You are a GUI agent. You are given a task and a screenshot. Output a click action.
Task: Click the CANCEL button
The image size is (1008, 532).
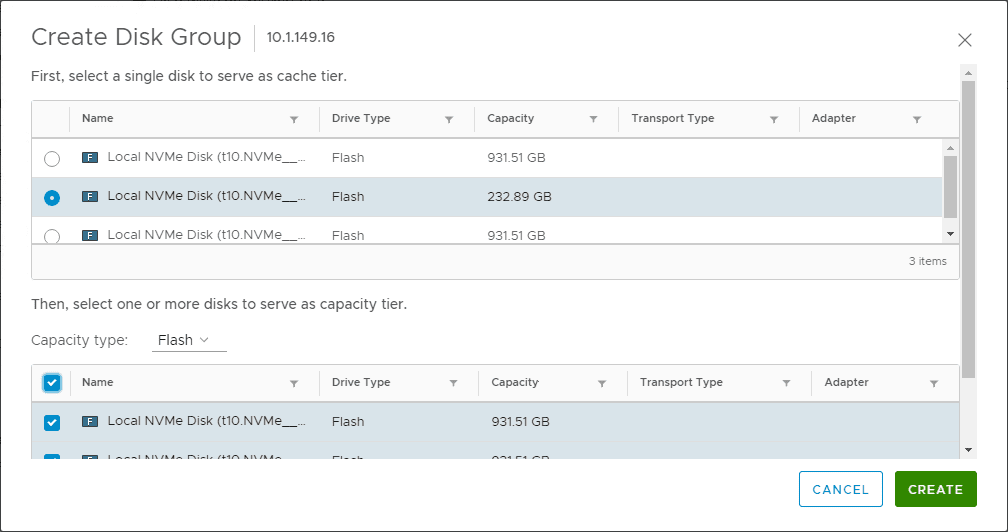click(840, 489)
